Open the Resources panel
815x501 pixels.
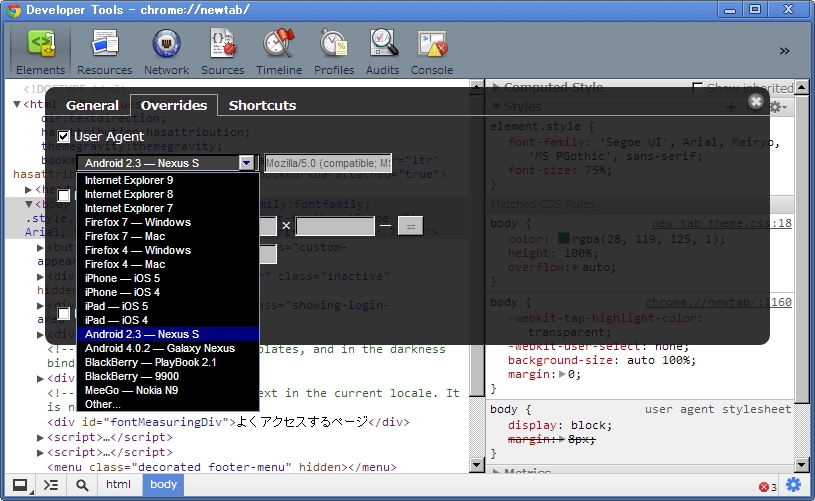tap(105, 51)
